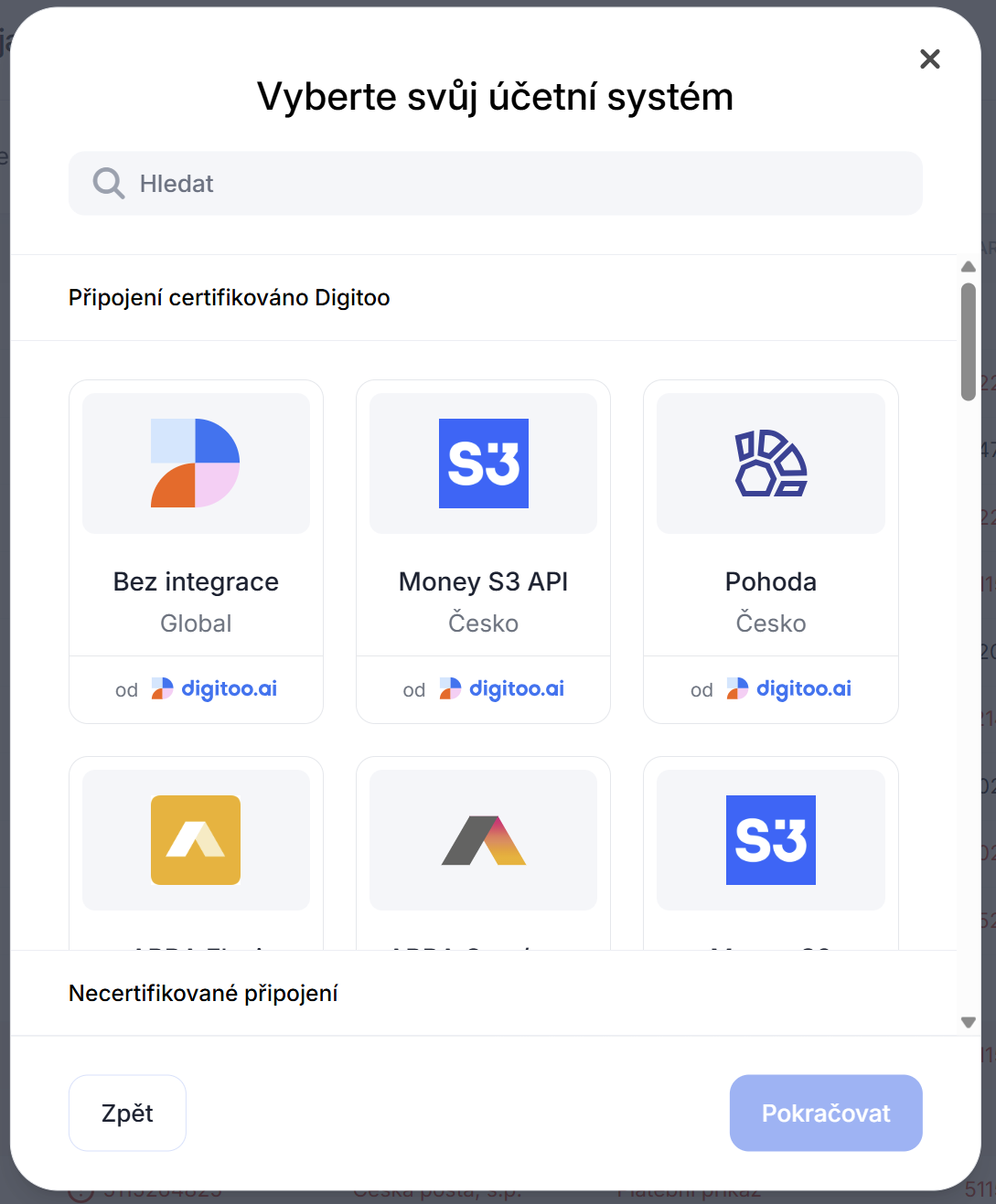
Task: Select the Pohoda Česko card title
Action: click(771, 582)
